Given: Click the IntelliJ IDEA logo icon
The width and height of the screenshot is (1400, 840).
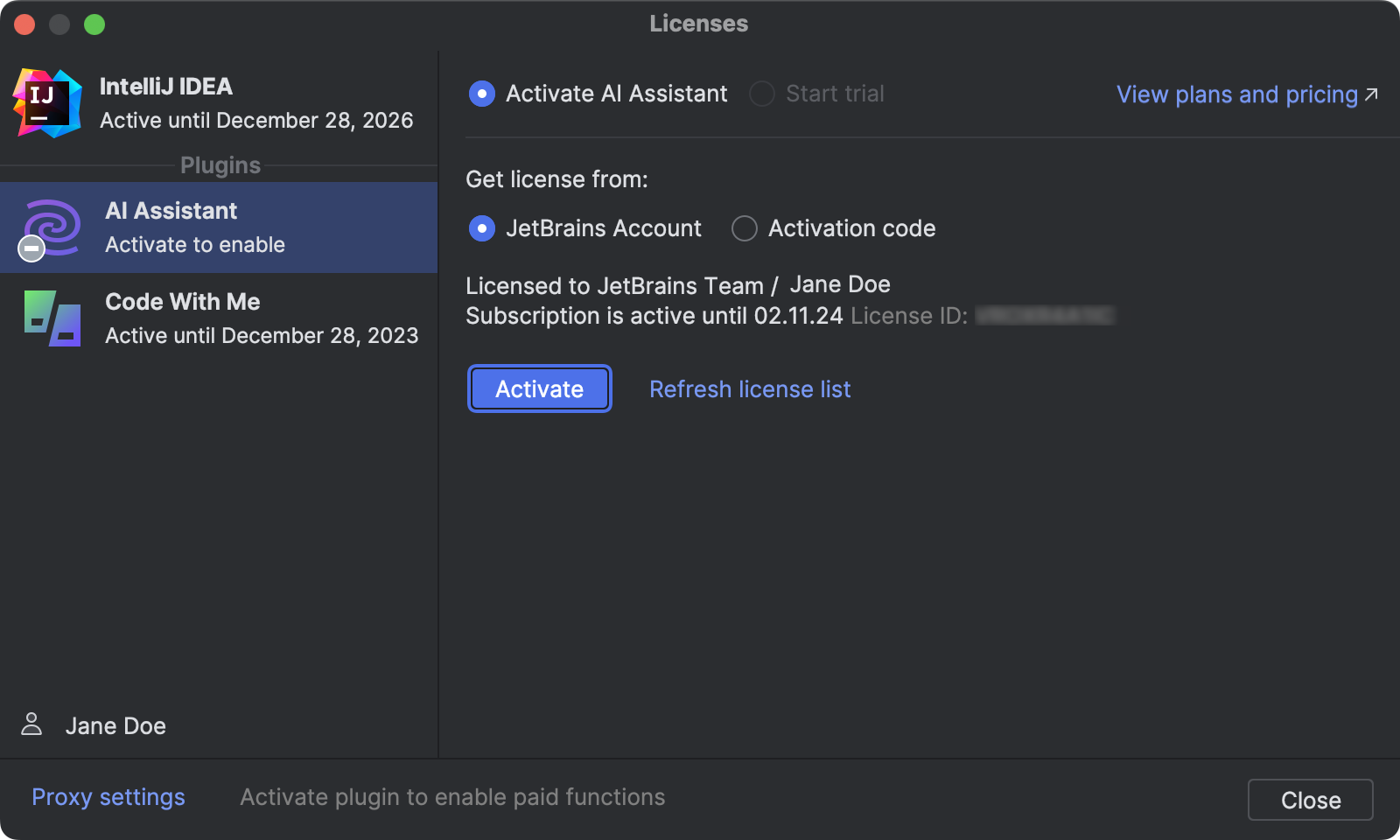Looking at the screenshot, I should pos(47,103).
